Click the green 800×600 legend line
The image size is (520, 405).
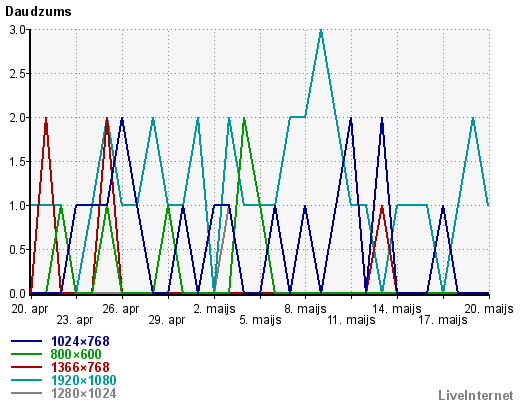tap(27, 354)
